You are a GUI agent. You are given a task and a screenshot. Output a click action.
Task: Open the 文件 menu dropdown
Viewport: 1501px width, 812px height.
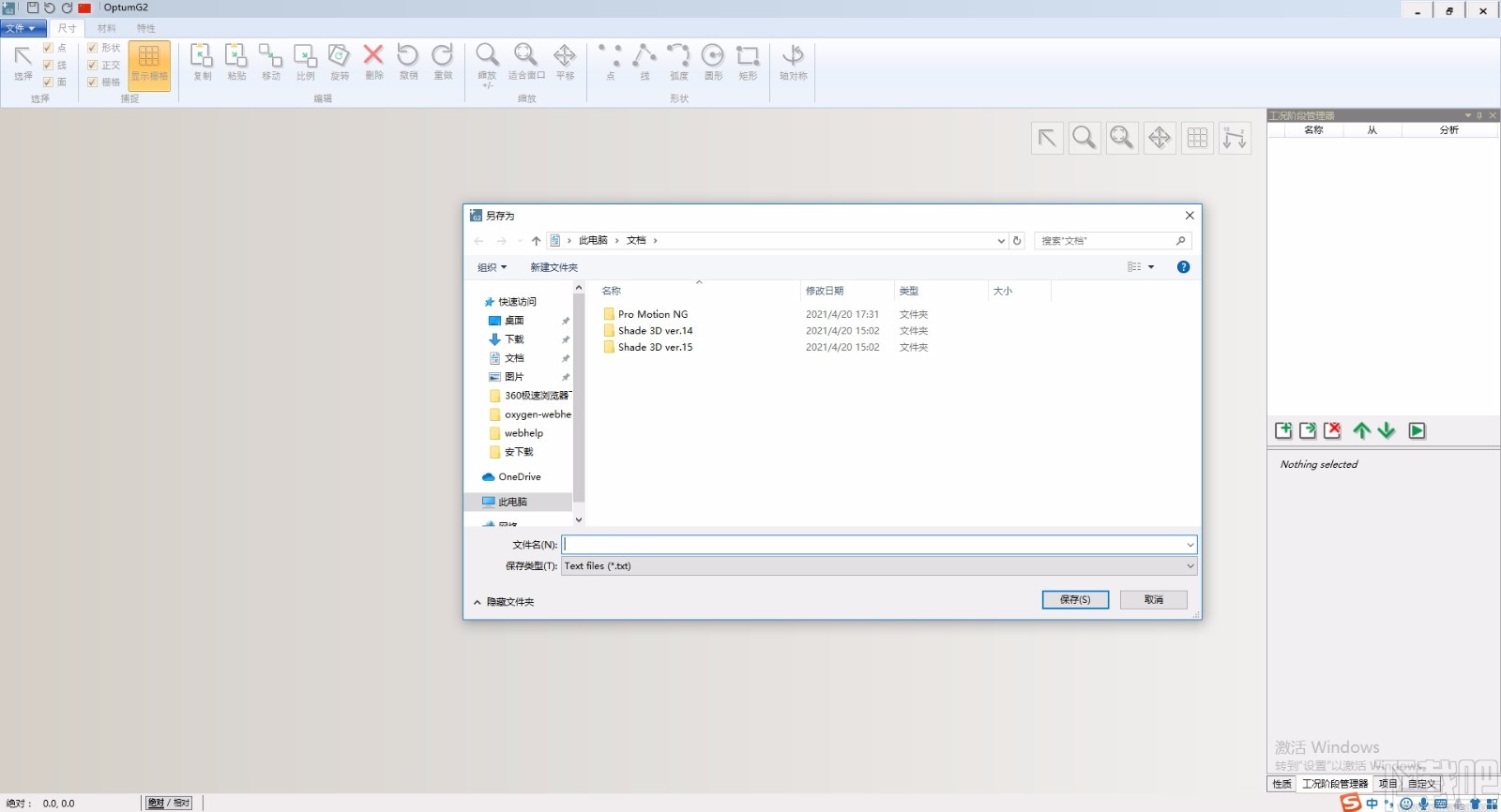click(23, 28)
